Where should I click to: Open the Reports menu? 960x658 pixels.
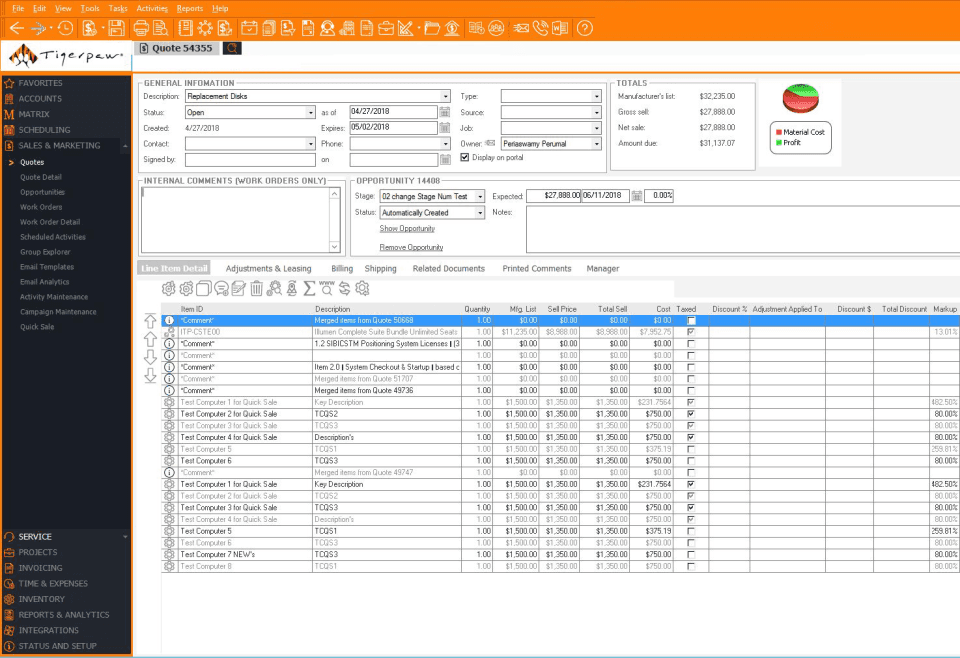pos(189,9)
